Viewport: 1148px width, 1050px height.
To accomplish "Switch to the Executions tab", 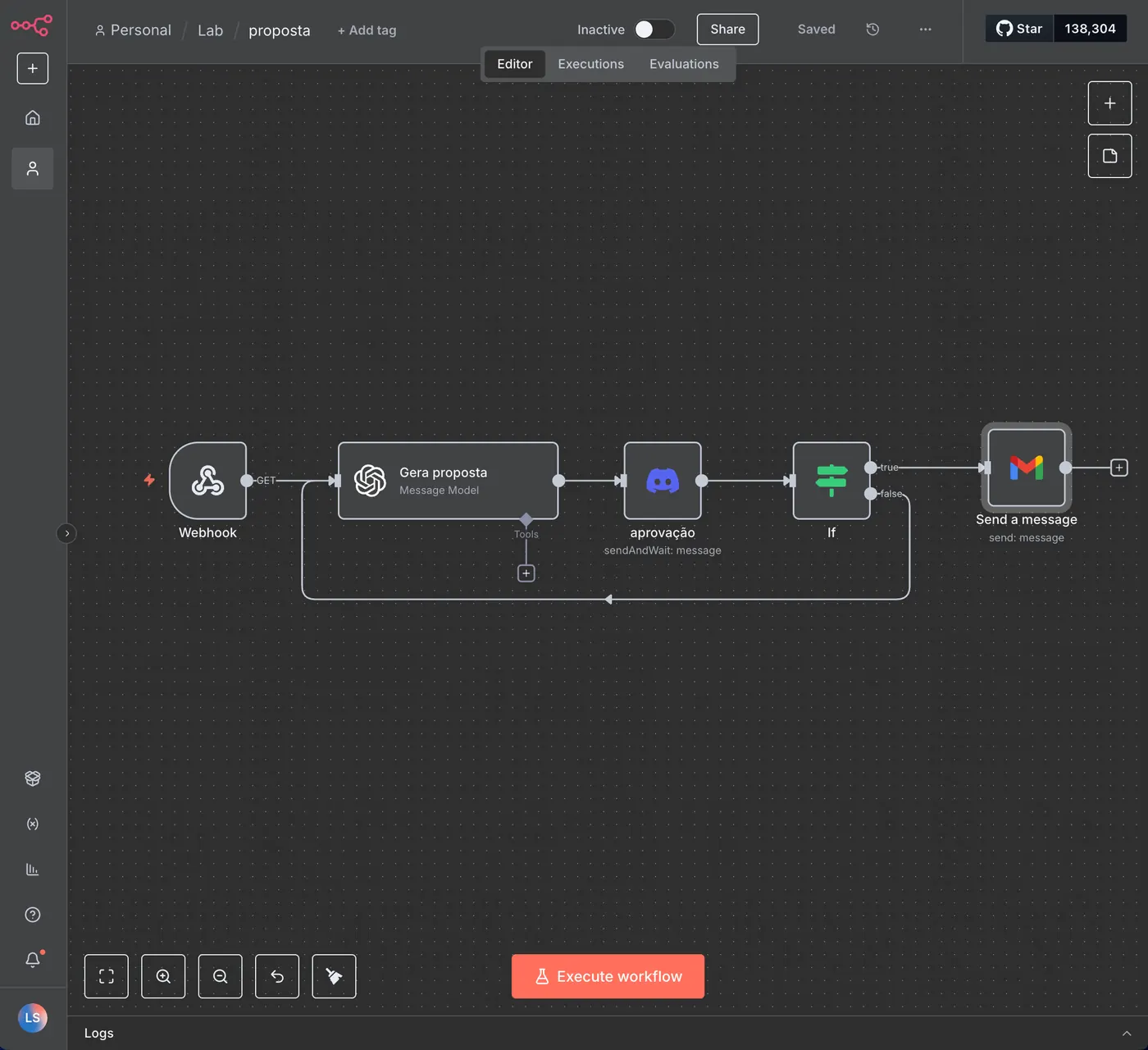I will click(590, 64).
